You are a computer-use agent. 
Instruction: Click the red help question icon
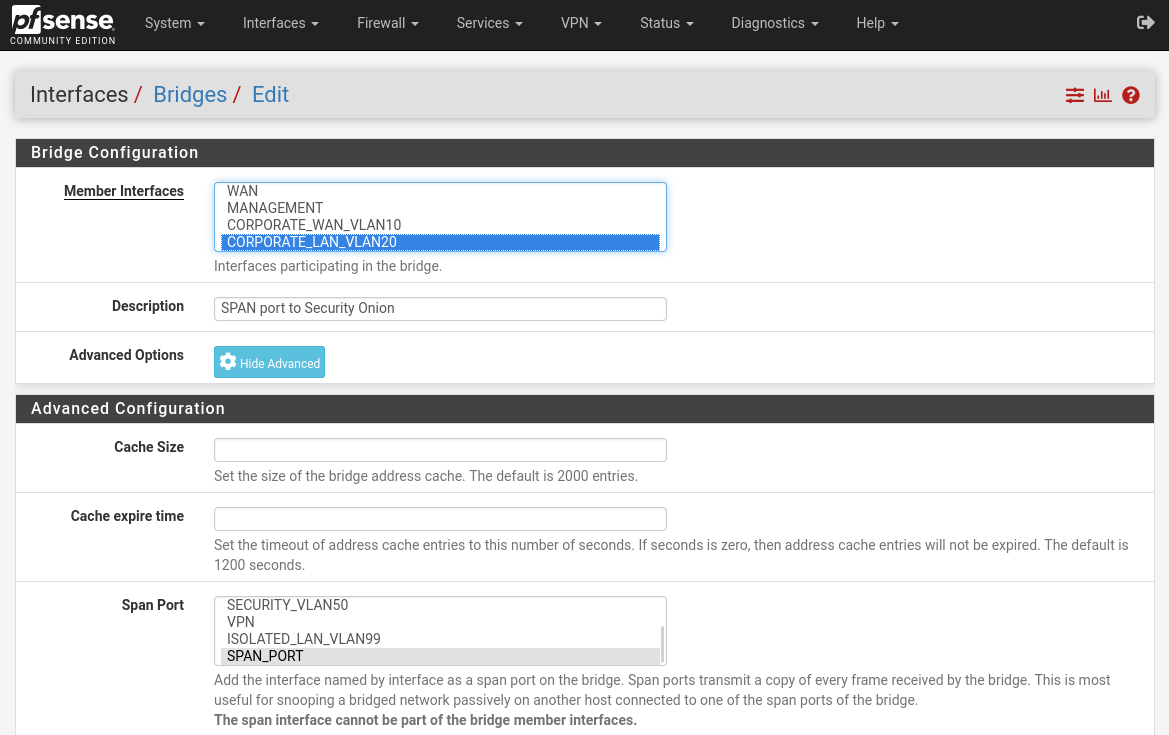pyautogui.click(x=1131, y=95)
